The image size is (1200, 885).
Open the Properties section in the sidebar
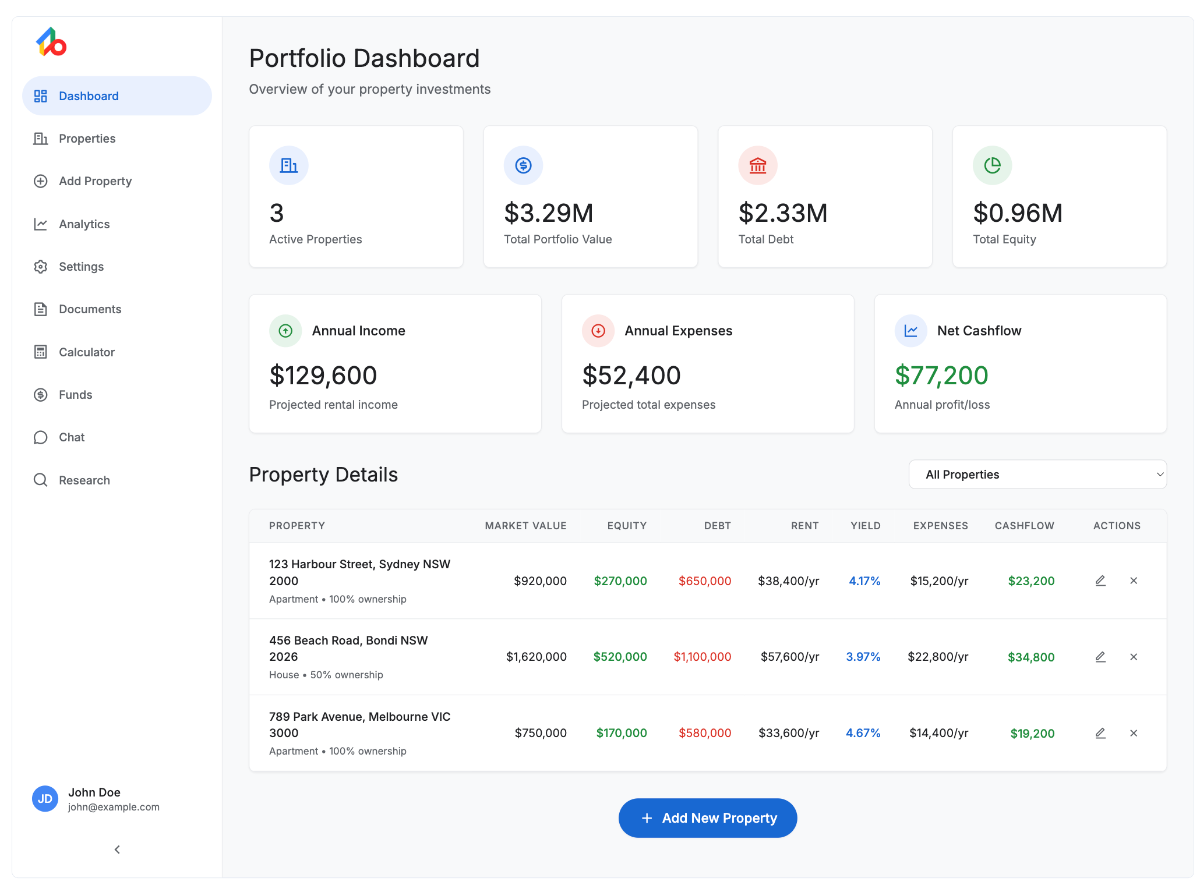(x=88, y=138)
